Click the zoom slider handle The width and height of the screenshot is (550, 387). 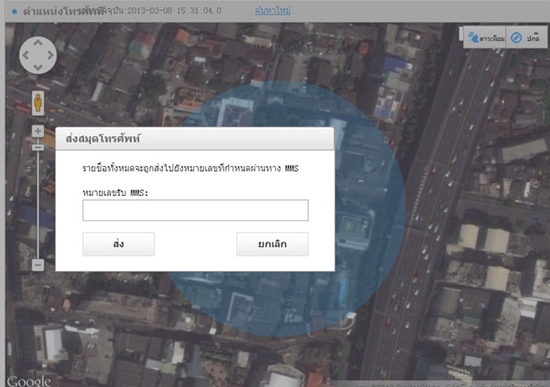pos(38,147)
